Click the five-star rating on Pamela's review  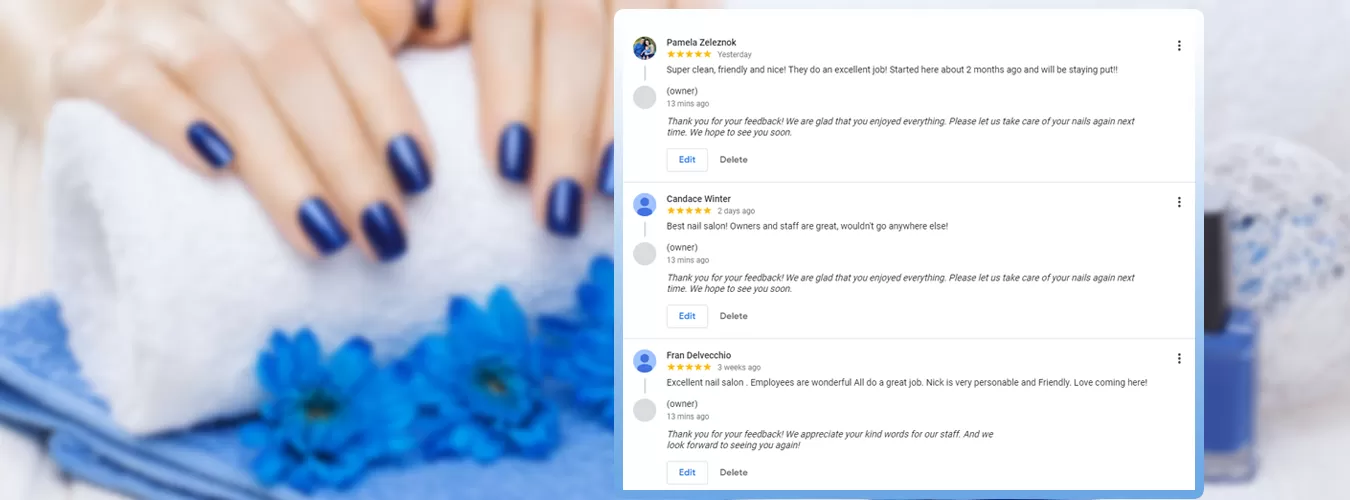coord(689,54)
